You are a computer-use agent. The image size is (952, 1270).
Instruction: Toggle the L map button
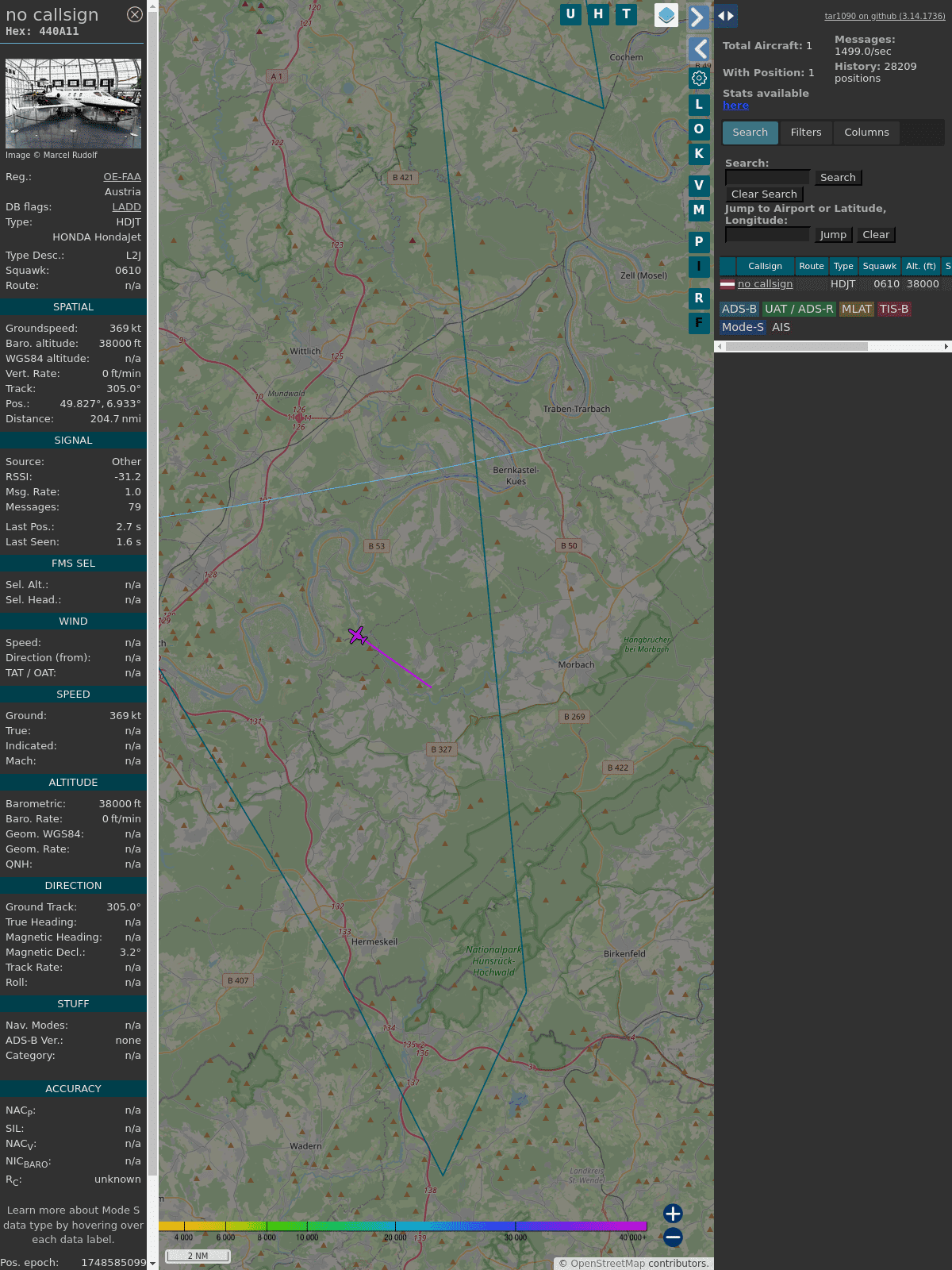click(699, 105)
